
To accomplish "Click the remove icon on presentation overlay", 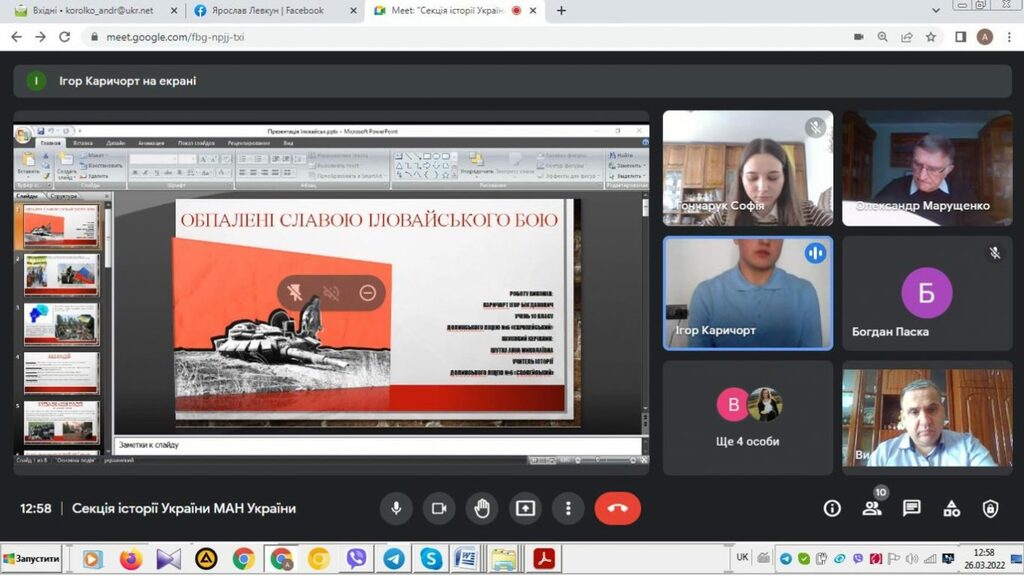I will pyautogui.click(x=368, y=293).
